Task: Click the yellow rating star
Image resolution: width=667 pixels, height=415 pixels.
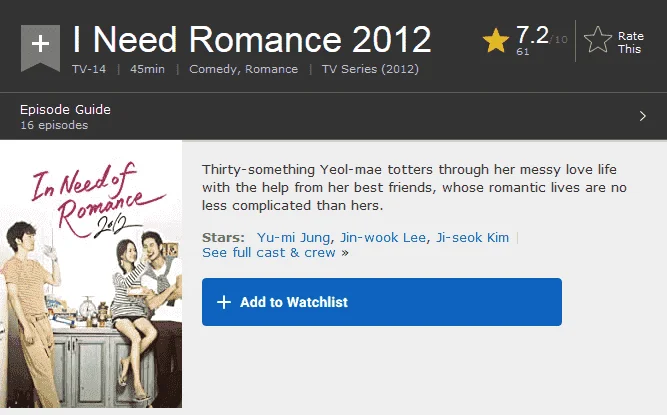Action: tap(496, 40)
